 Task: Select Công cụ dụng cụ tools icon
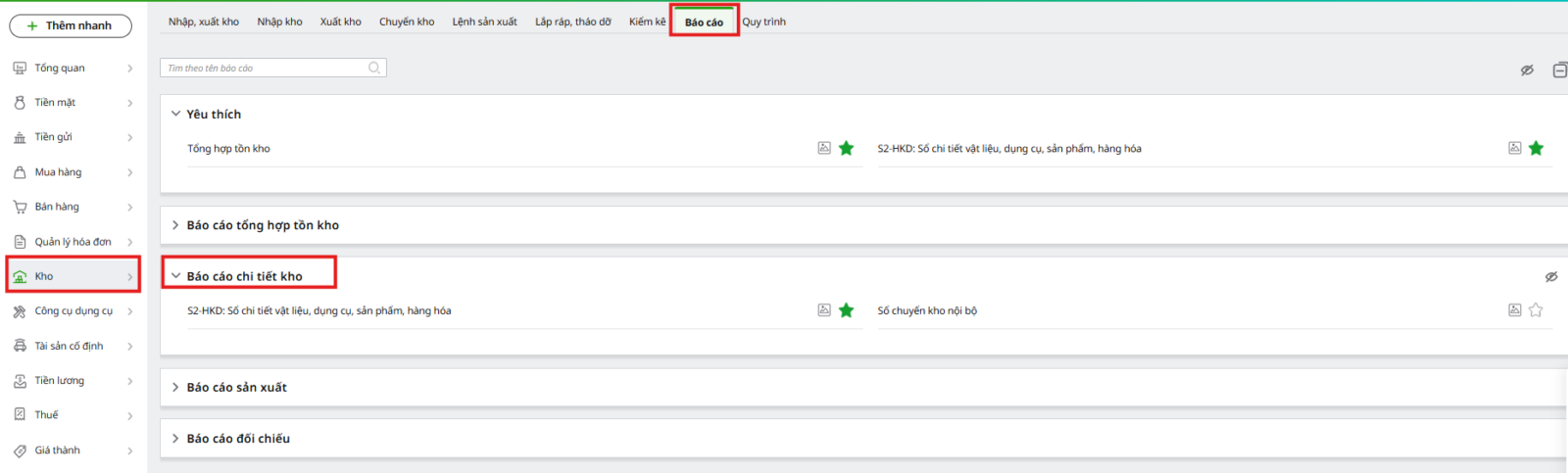(x=20, y=311)
